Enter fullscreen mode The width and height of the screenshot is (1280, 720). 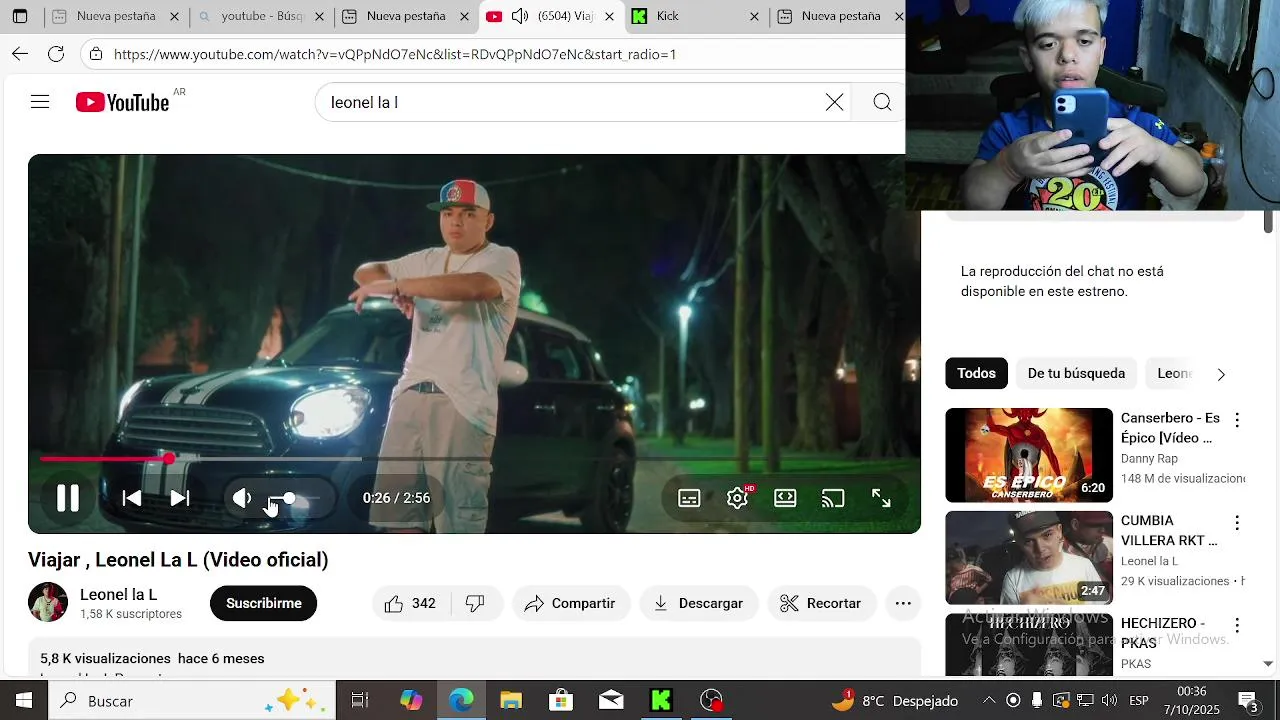(881, 498)
